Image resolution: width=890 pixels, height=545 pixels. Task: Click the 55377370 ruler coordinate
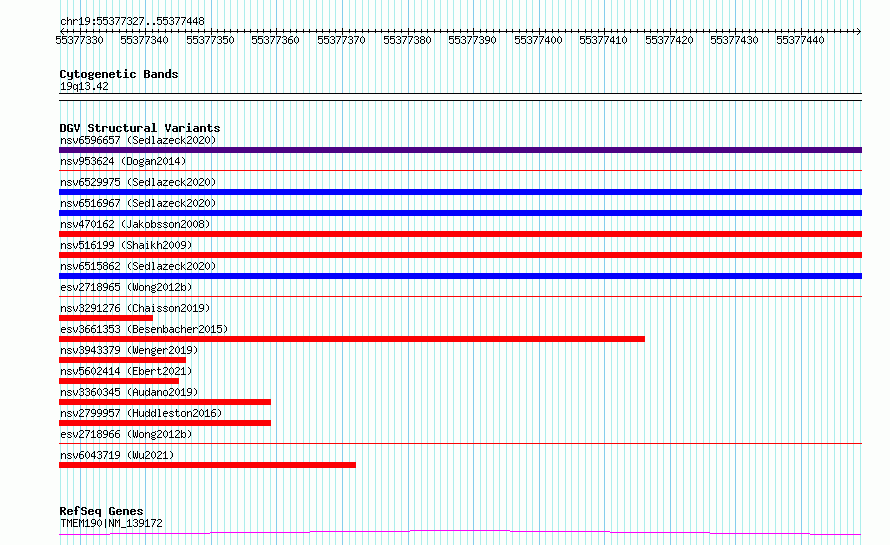[x=341, y=40]
